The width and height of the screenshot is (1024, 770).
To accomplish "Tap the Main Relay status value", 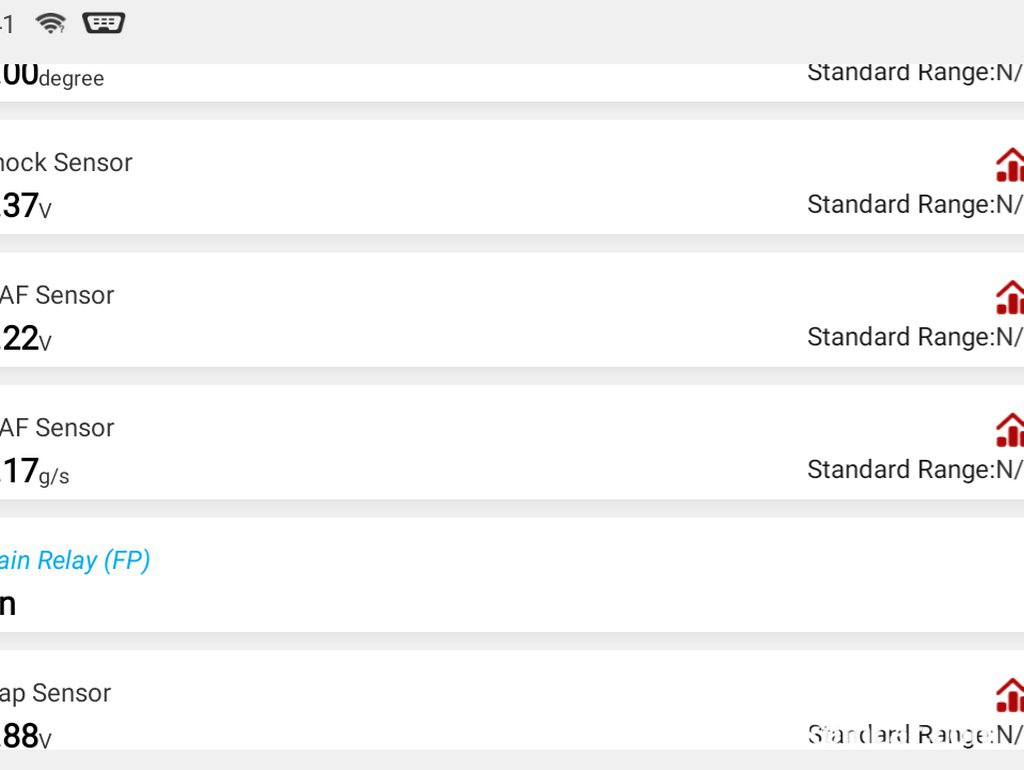I will [8, 604].
